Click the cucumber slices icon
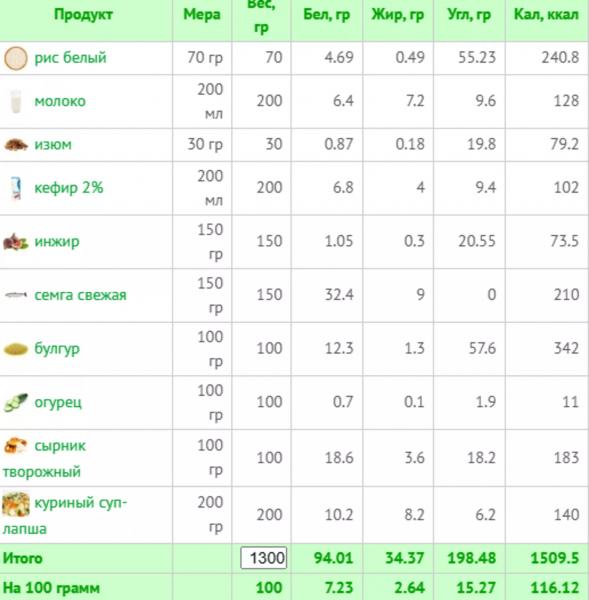This screenshot has height=600, width=589. click(16, 403)
